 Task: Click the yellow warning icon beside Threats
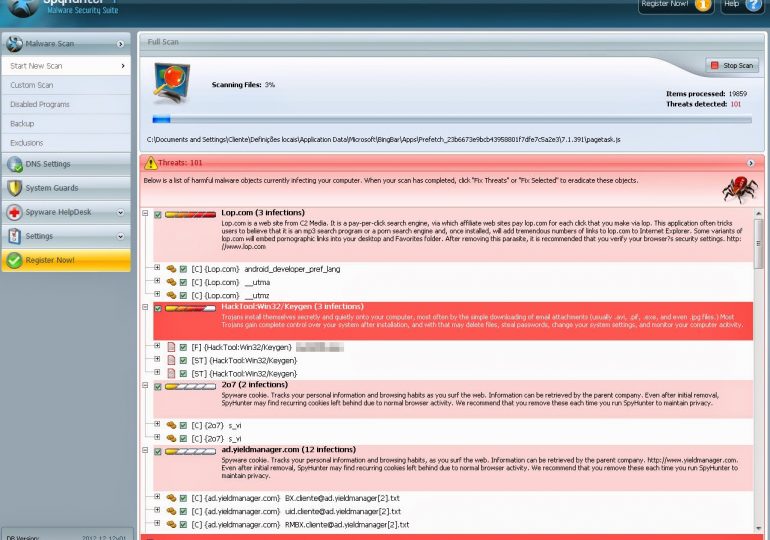point(151,162)
